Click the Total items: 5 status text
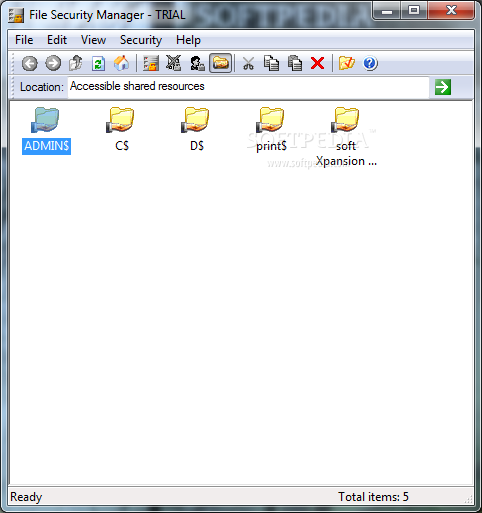 click(373, 497)
